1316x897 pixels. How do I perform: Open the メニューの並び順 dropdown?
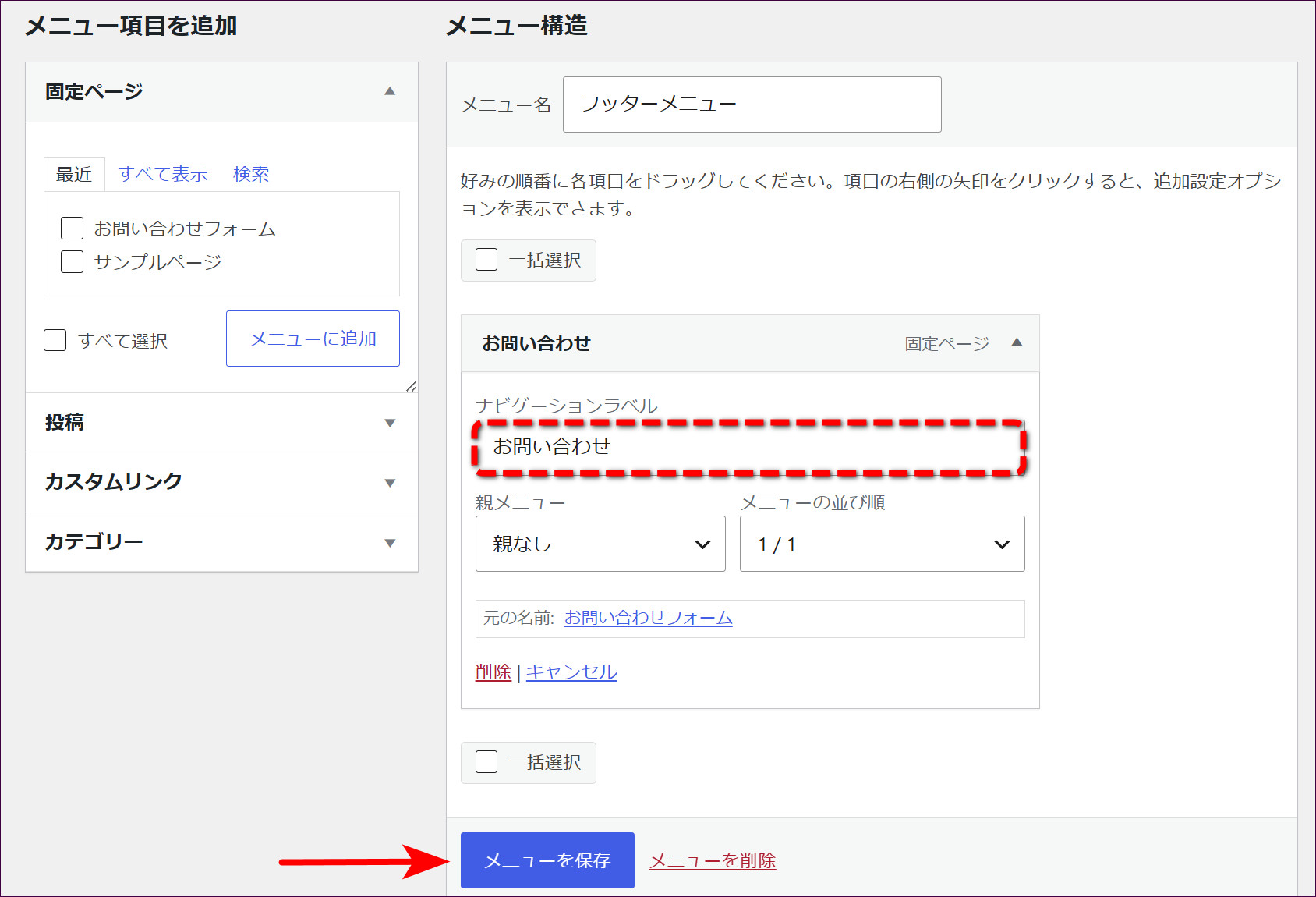[882, 544]
